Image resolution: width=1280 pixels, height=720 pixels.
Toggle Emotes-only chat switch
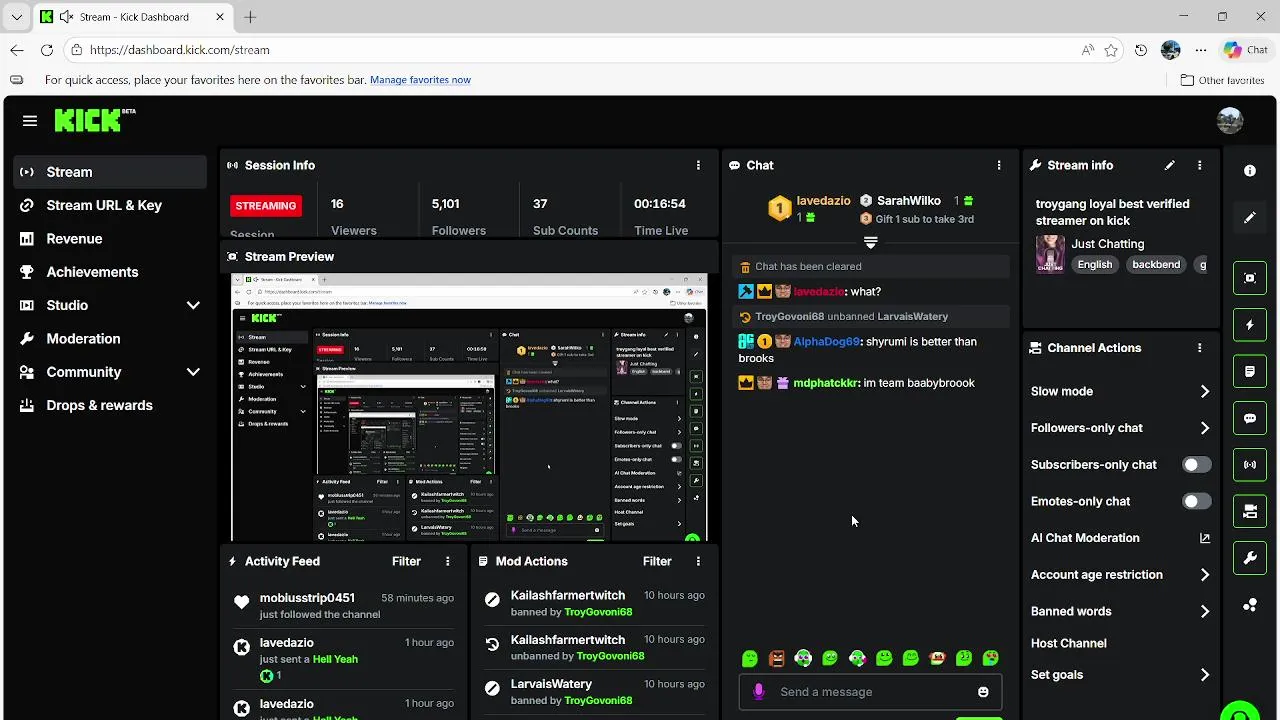[x=1196, y=501]
